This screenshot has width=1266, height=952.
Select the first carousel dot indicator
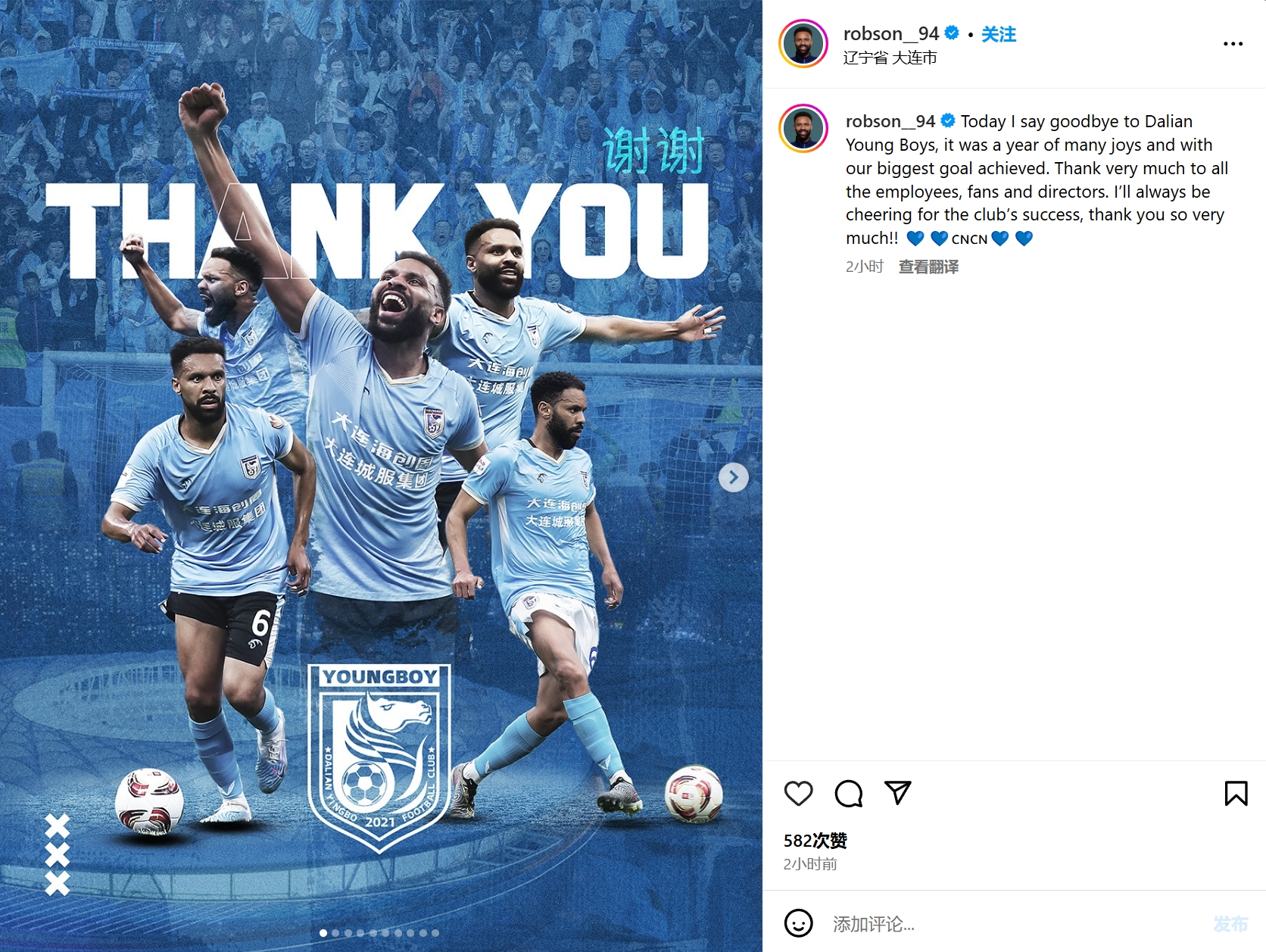click(323, 933)
